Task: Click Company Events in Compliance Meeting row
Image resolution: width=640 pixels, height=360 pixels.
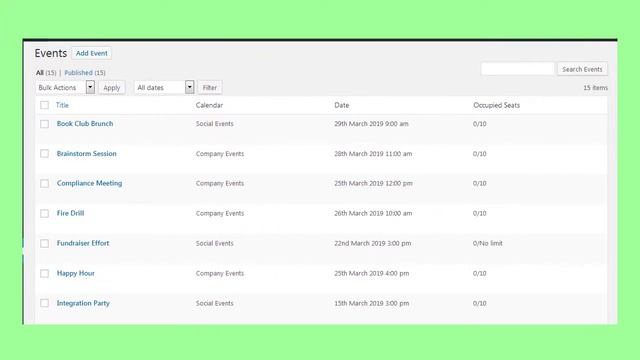Action: click(x=220, y=184)
